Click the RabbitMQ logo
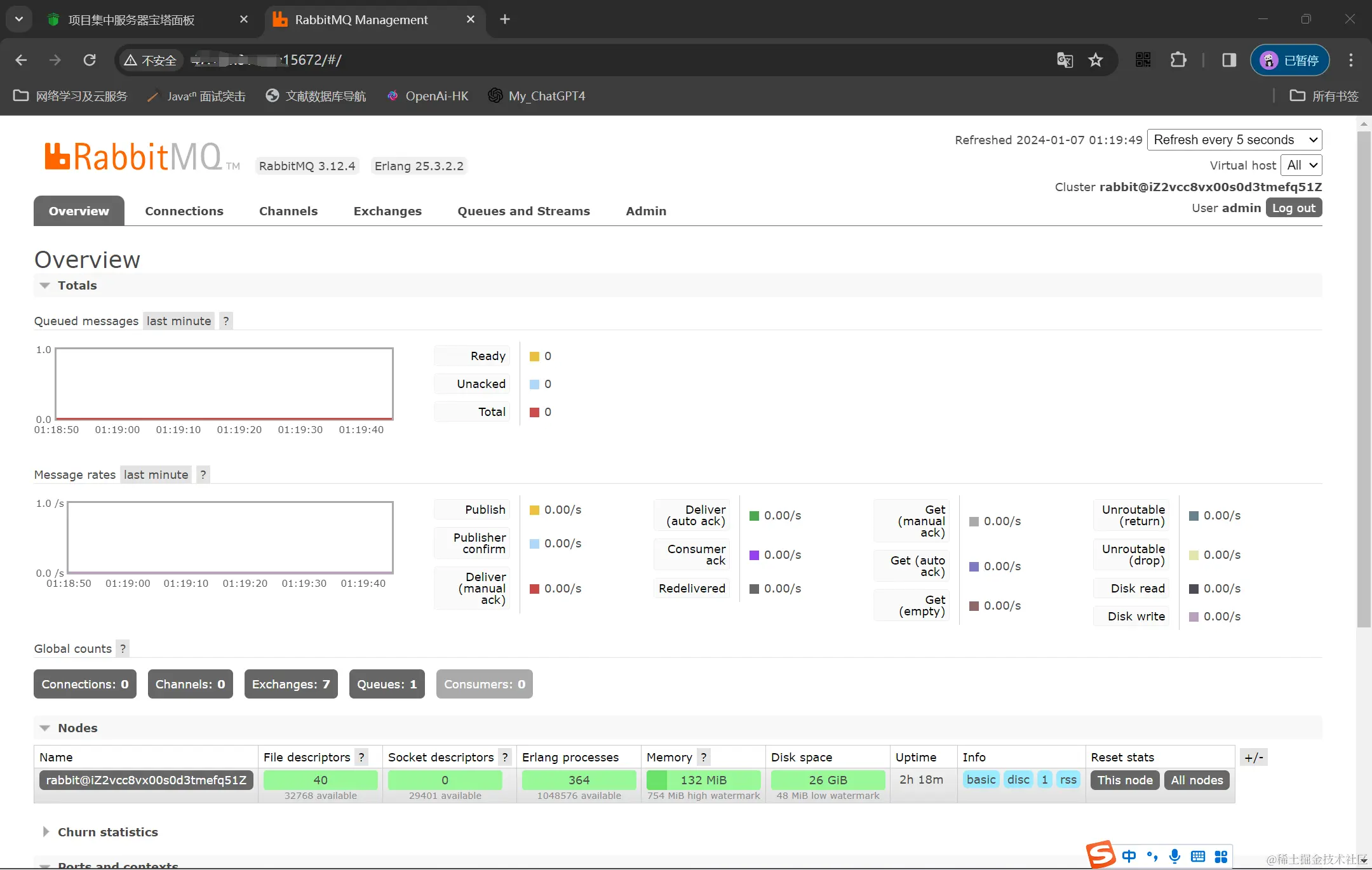This screenshot has height=870, width=1372. [x=142, y=156]
